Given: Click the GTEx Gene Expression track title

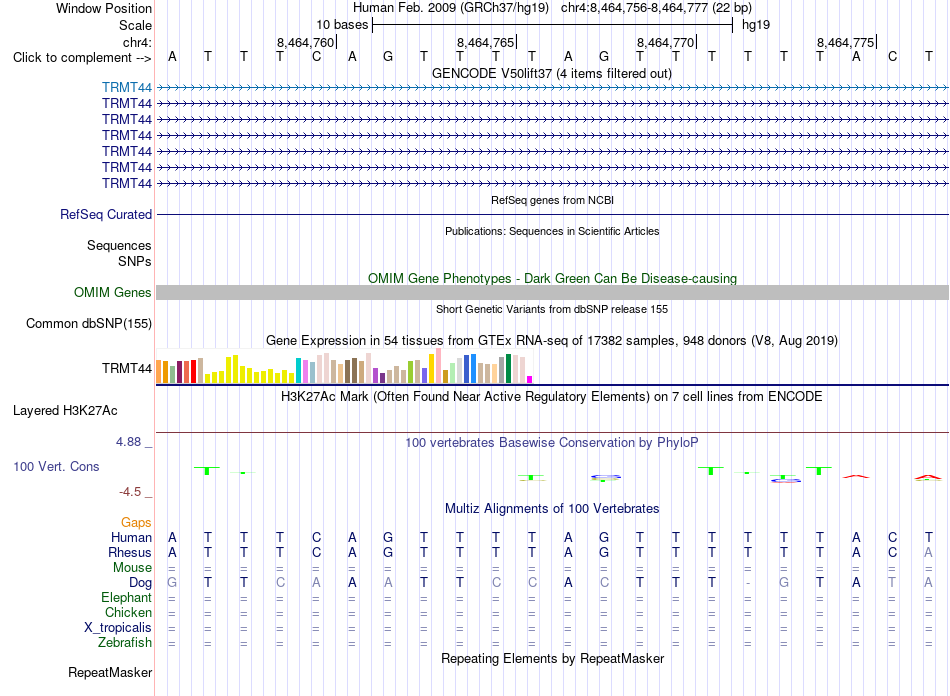Looking at the screenshot, I should point(552,340).
